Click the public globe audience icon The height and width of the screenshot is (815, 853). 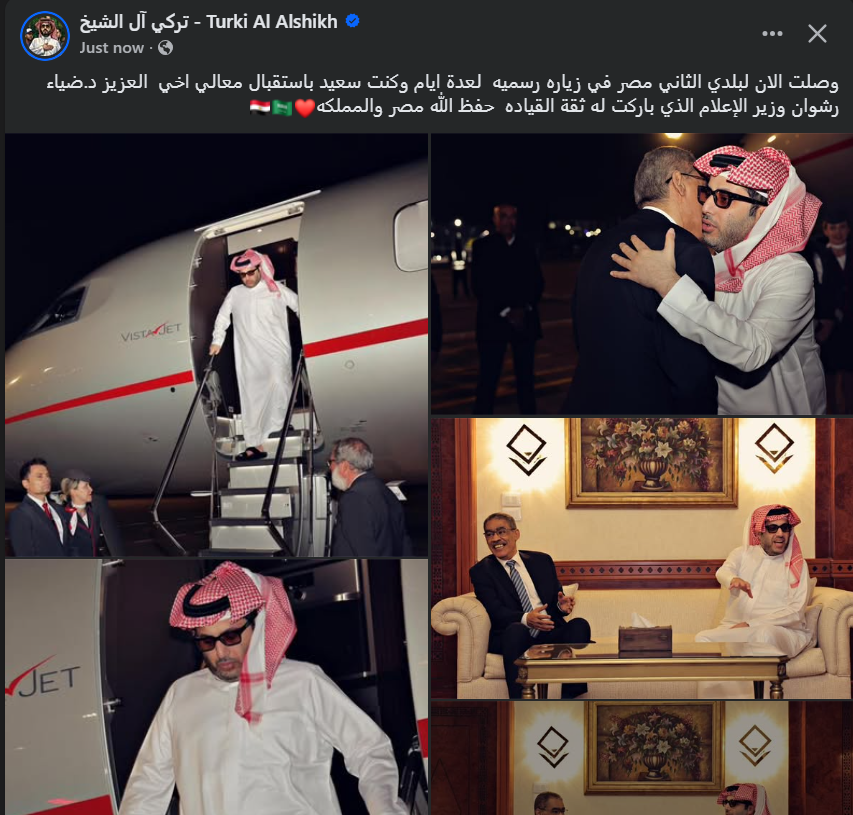point(165,48)
